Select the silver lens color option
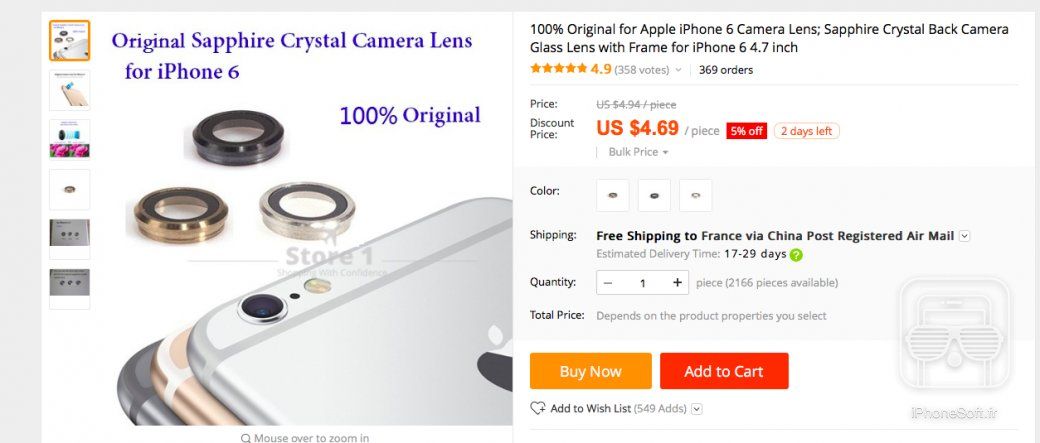Screen dimensions: 1040x443 [695, 195]
